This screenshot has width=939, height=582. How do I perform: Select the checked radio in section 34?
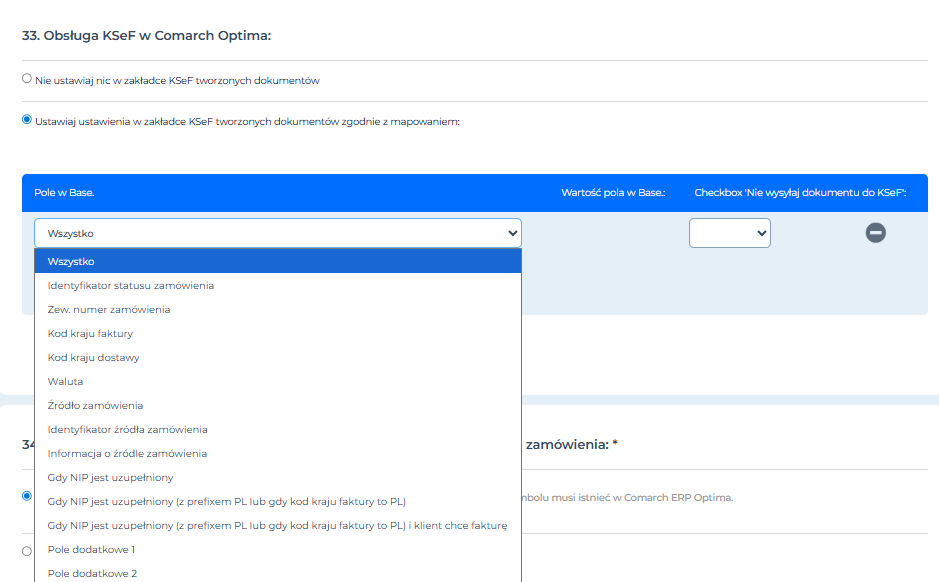click(x=27, y=496)
